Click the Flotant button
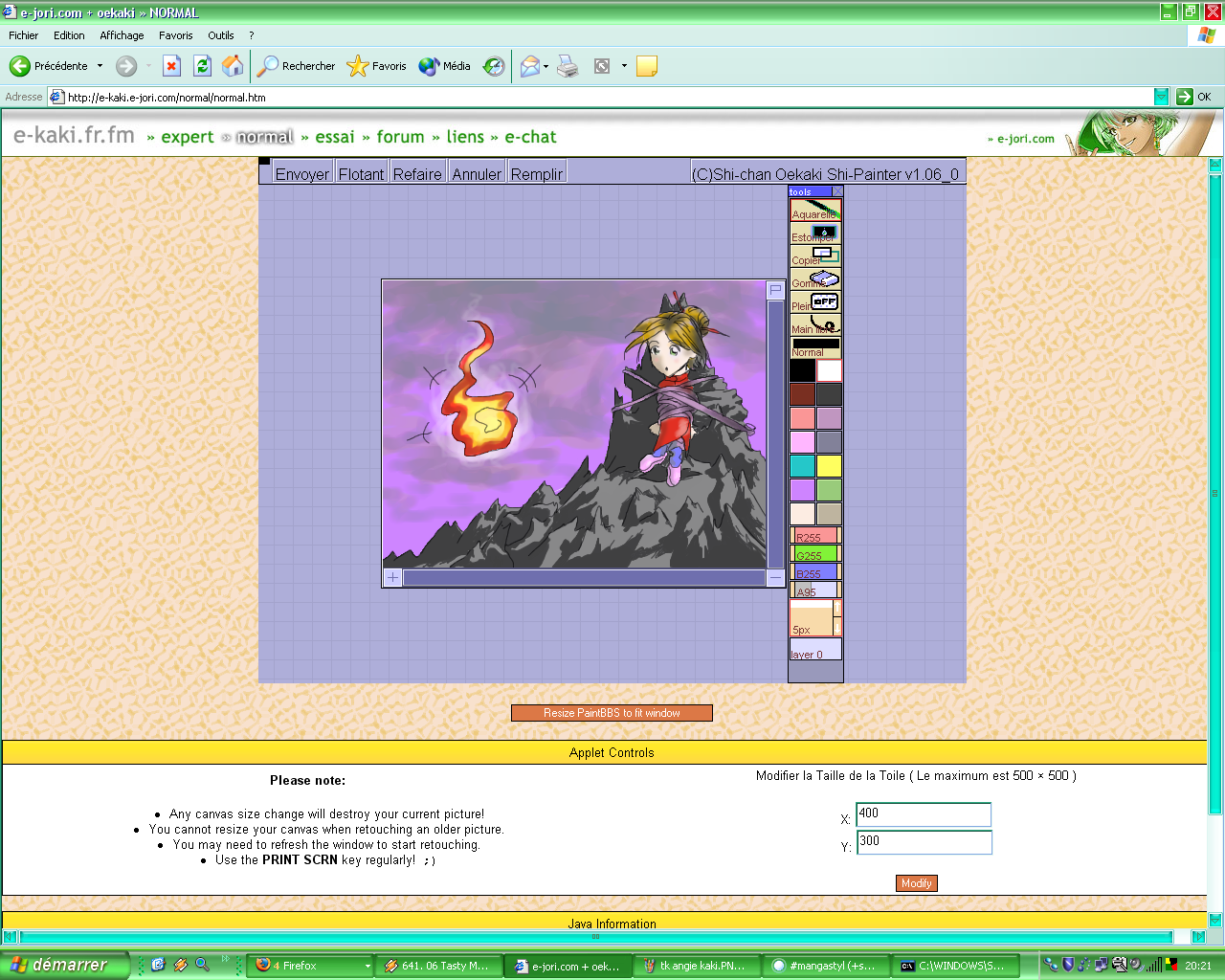This screenshot has height=980, width=1225. coord(362,173)
